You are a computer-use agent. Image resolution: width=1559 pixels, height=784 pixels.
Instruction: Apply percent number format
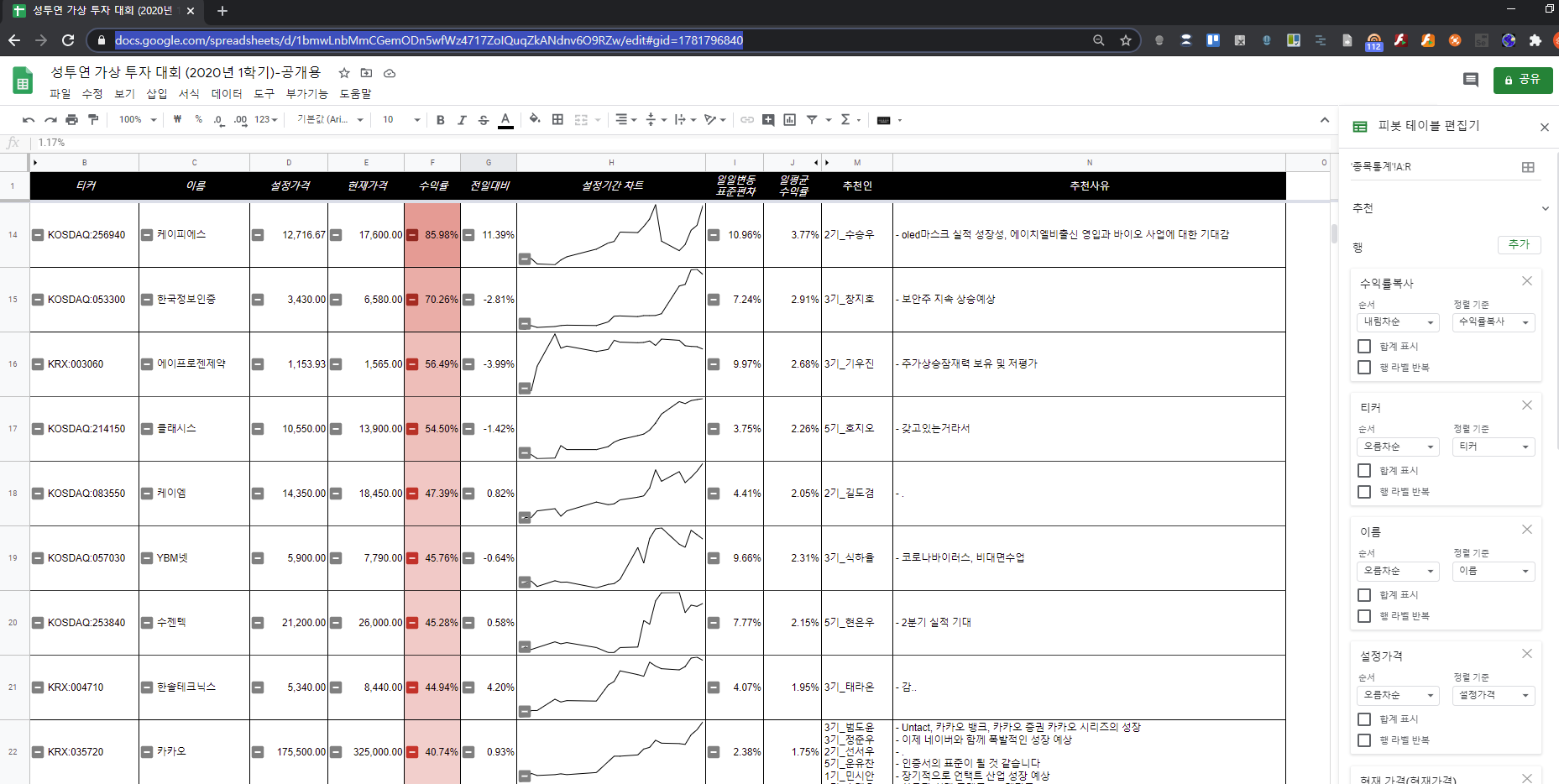(x=198, y=120)
